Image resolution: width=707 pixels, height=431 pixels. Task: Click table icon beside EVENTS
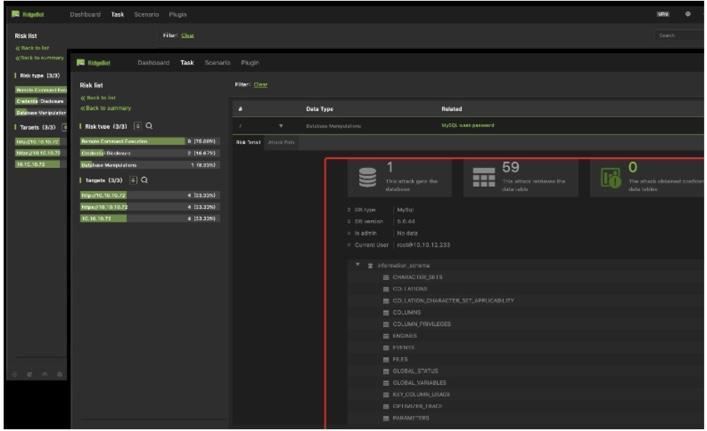click(x=386, y=348)
